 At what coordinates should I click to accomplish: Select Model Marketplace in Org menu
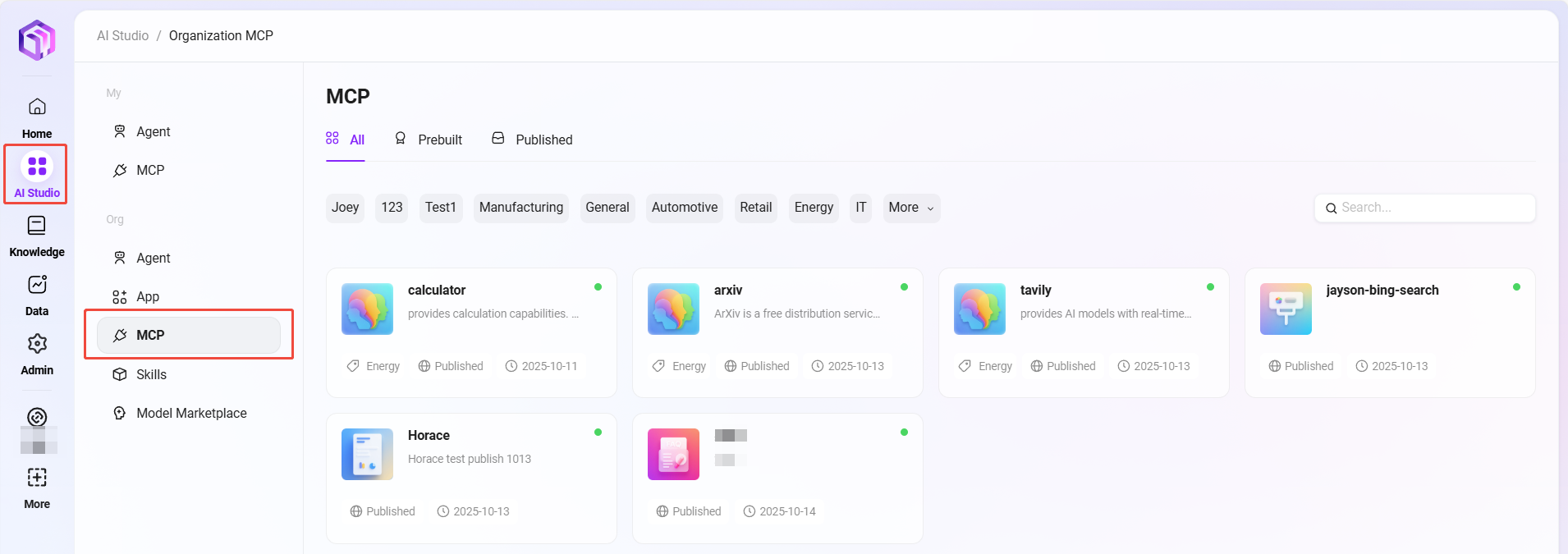click(x=191, y=413)
